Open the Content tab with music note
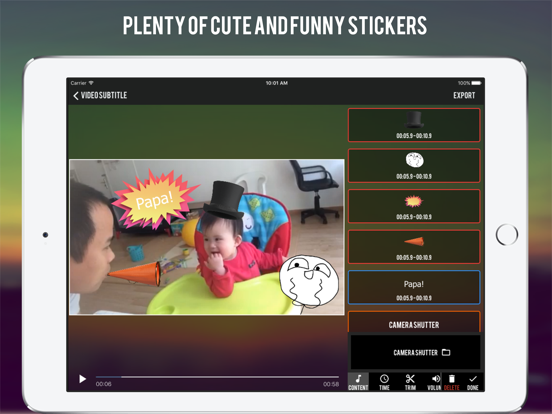 (358, 382)
